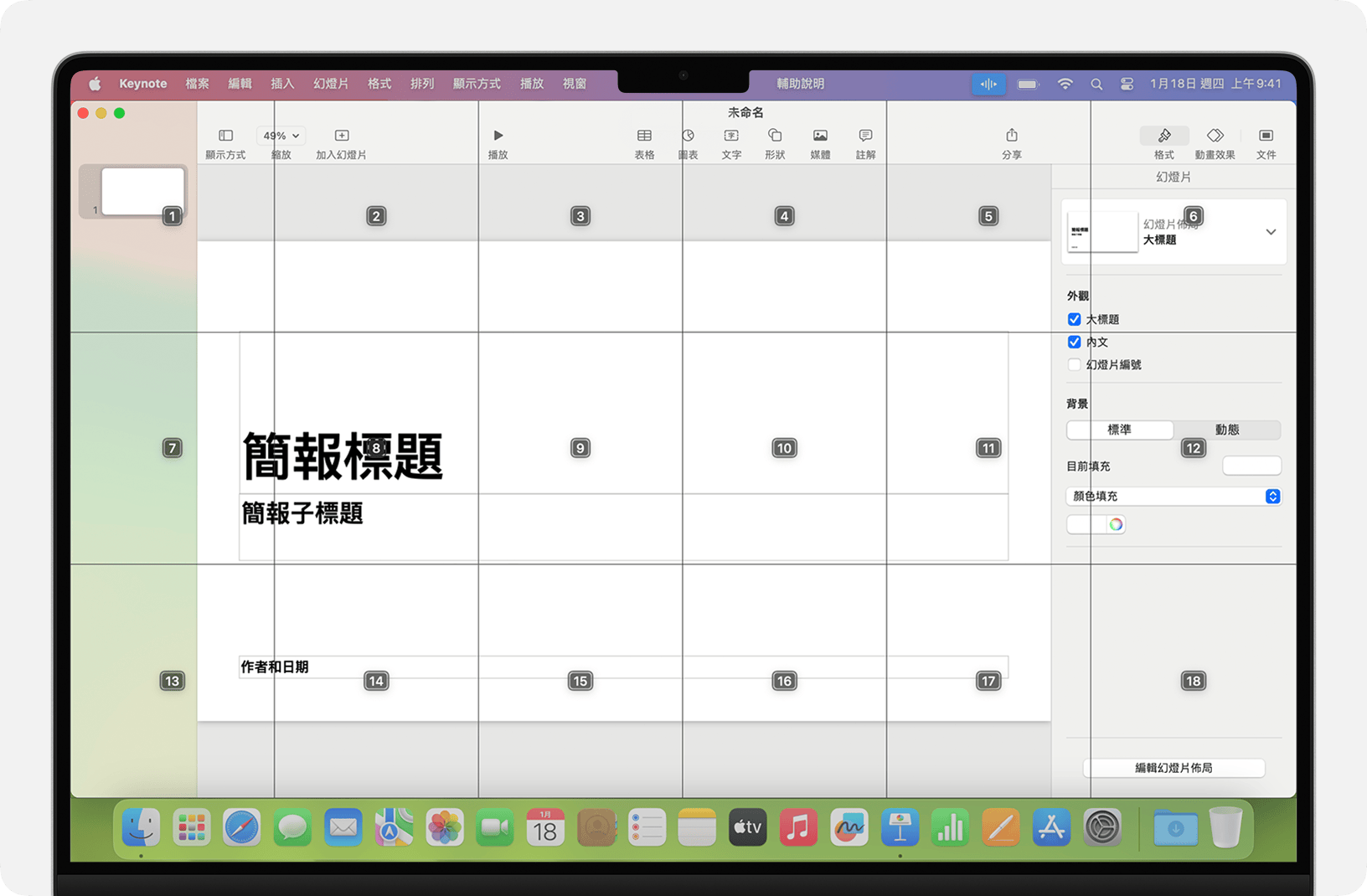Uncheck the 內文 checkbox
This screenshot has width=1367, height=896.
click(1074, 342)
